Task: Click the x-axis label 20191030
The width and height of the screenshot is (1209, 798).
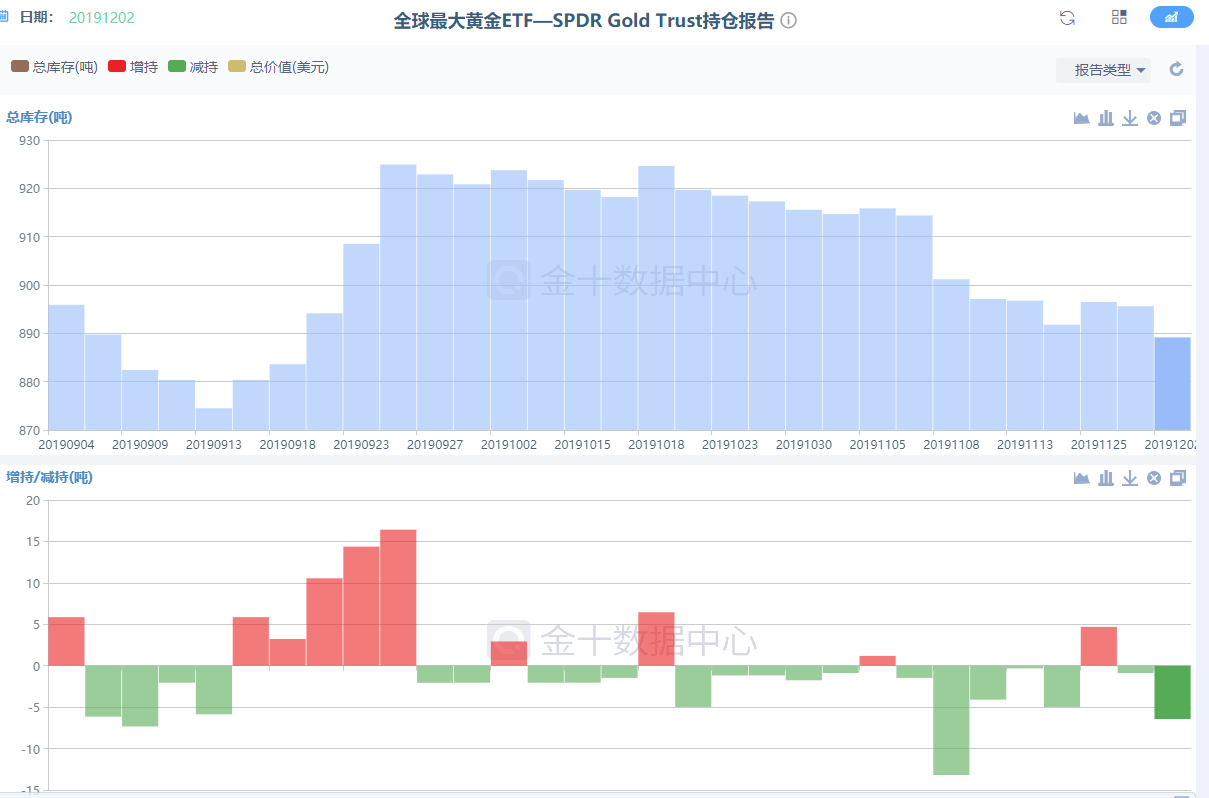Action: click(x=804, y=444)
